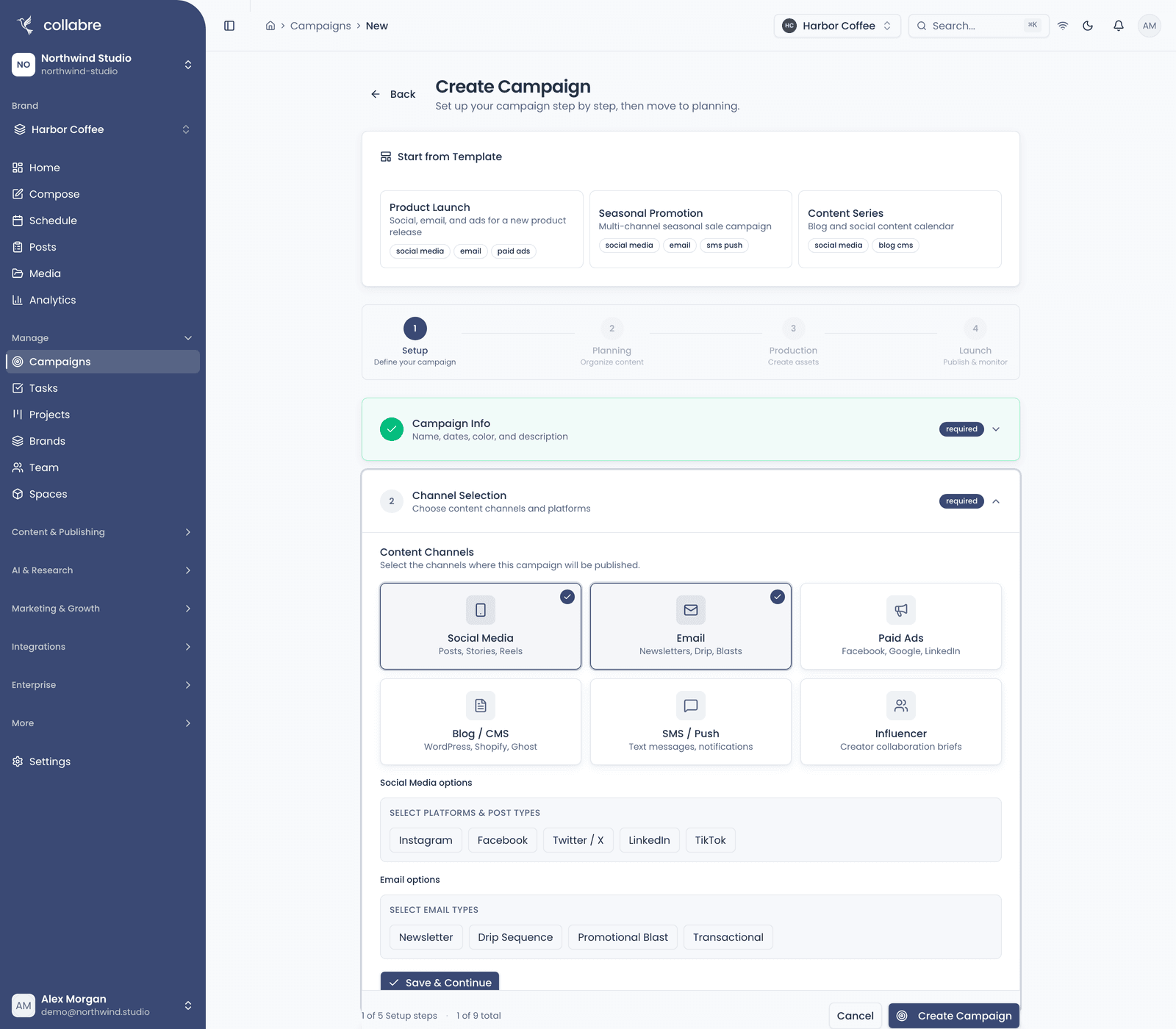
Task: Open Projects in the sidebar
Action: 103,415
